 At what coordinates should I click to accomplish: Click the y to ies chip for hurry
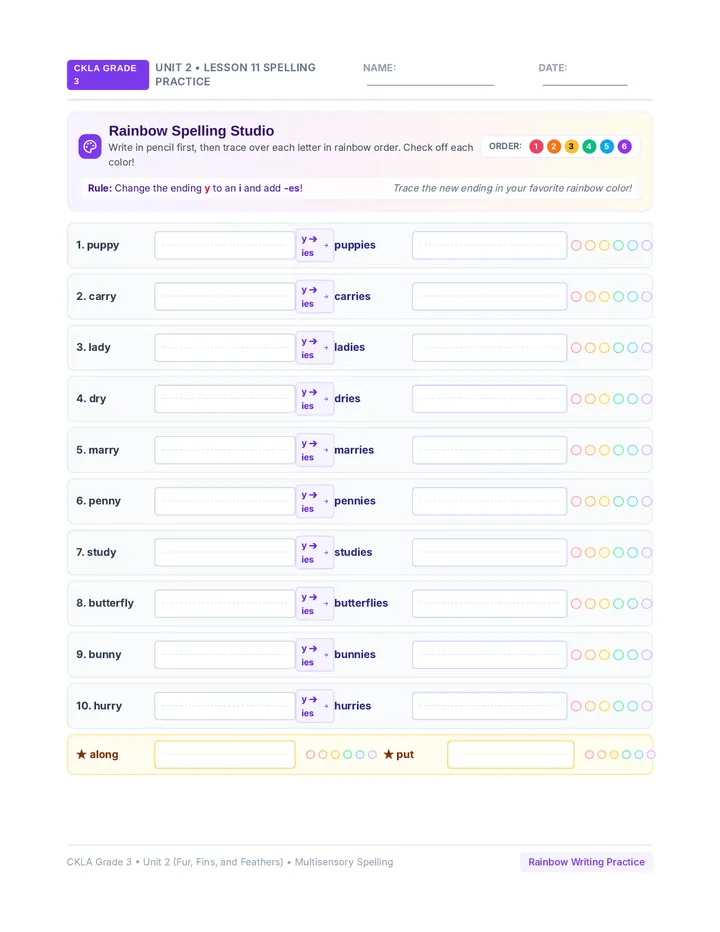(315, 706)
